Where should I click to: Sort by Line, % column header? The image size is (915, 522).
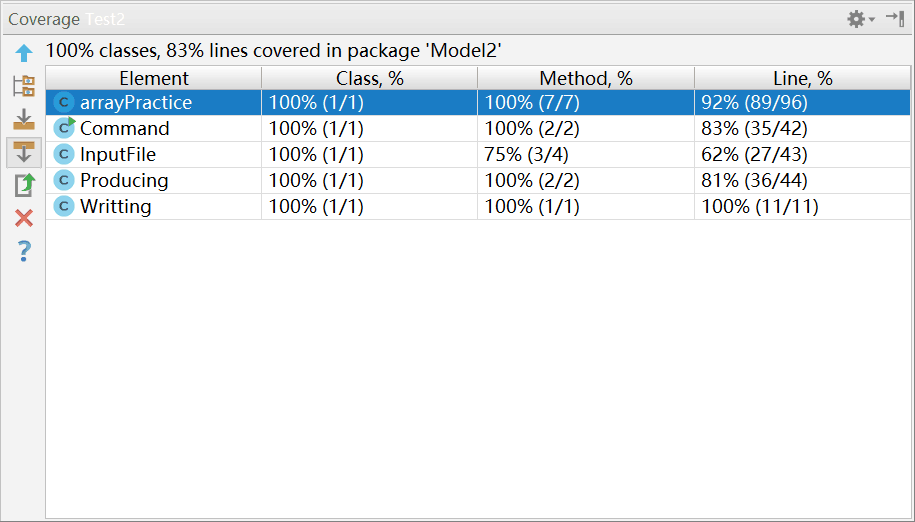pos(802,78)
